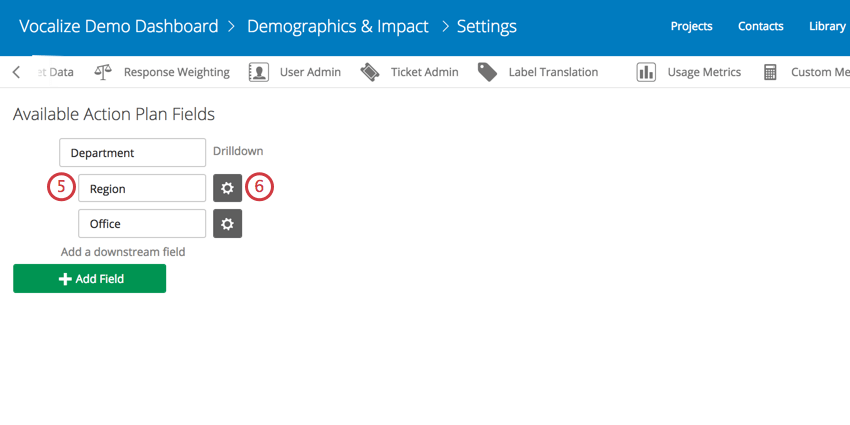Viewport: 850px width, 425px height.
Task: Click the Response Weighting scale icon
Action: (x=103, y=72)
